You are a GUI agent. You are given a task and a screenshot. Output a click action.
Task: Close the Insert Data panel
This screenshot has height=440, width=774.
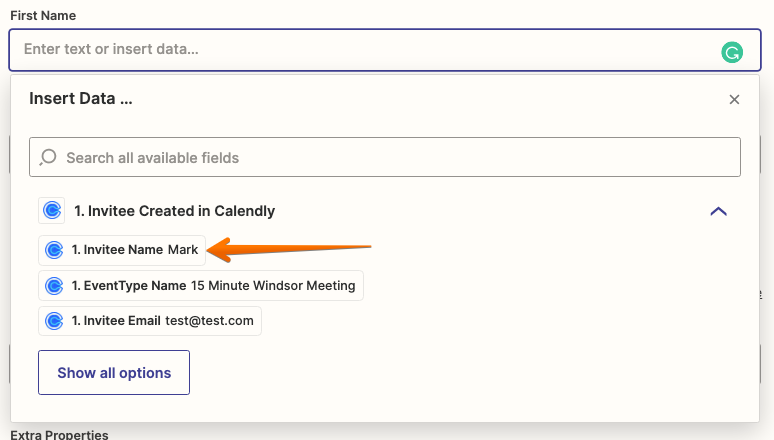click(x=734, y=99)
